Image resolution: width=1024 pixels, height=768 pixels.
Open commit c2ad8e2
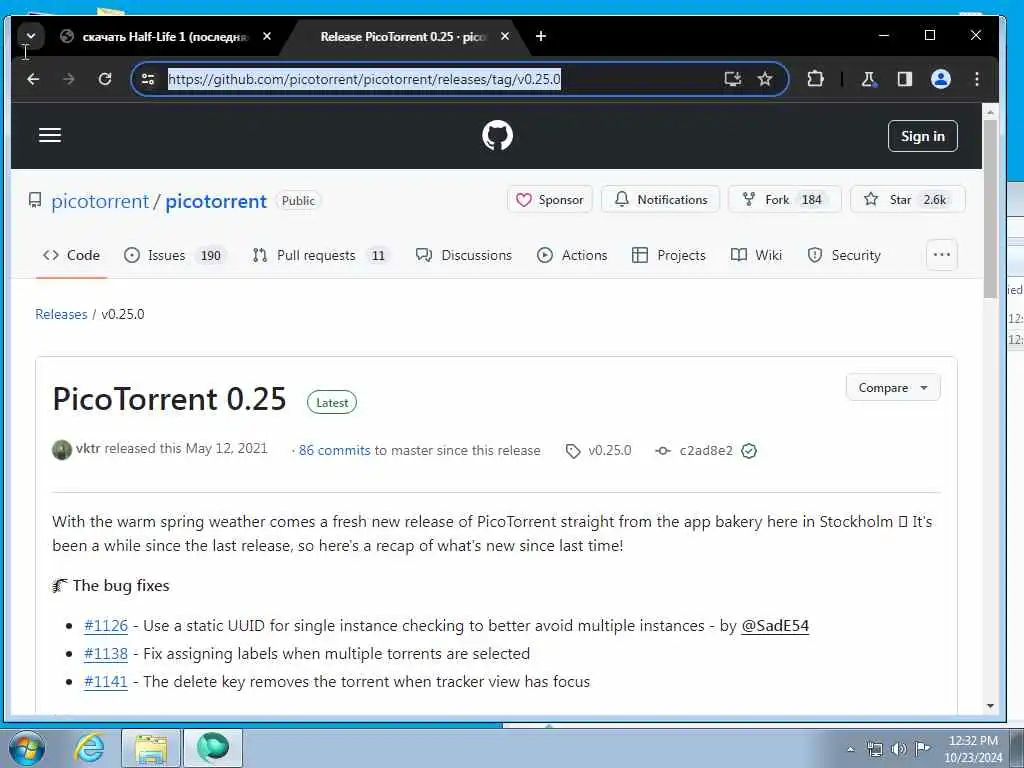[x=706, y=451]
